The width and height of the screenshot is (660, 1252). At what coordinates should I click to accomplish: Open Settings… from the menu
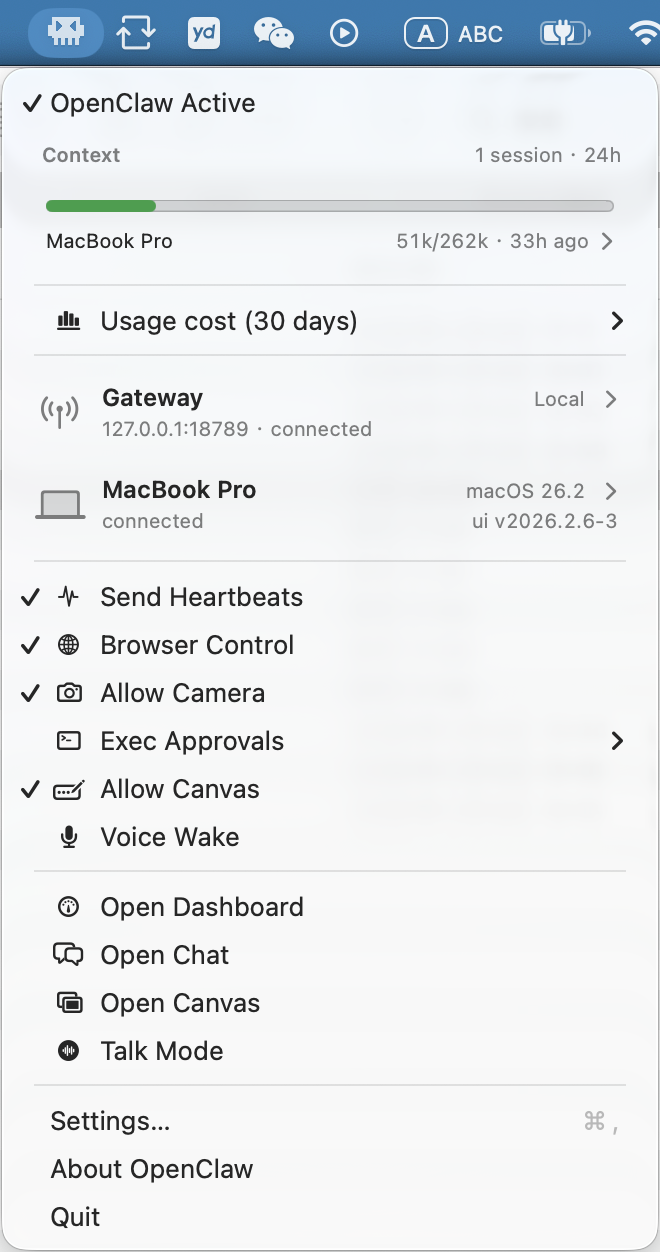coord(110,1121)
